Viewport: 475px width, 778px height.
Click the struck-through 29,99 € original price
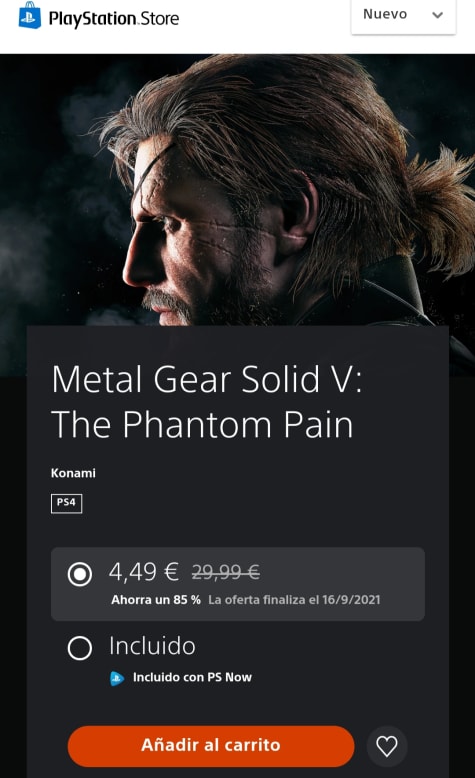pos(226,573)
